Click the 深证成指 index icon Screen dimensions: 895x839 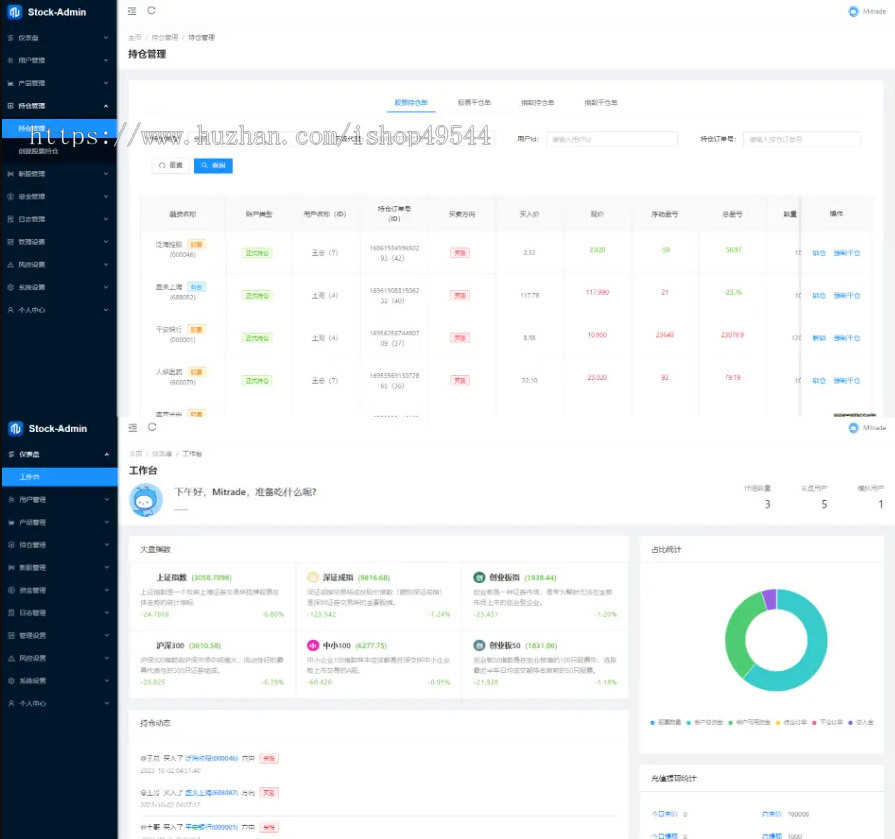point(312,578)
